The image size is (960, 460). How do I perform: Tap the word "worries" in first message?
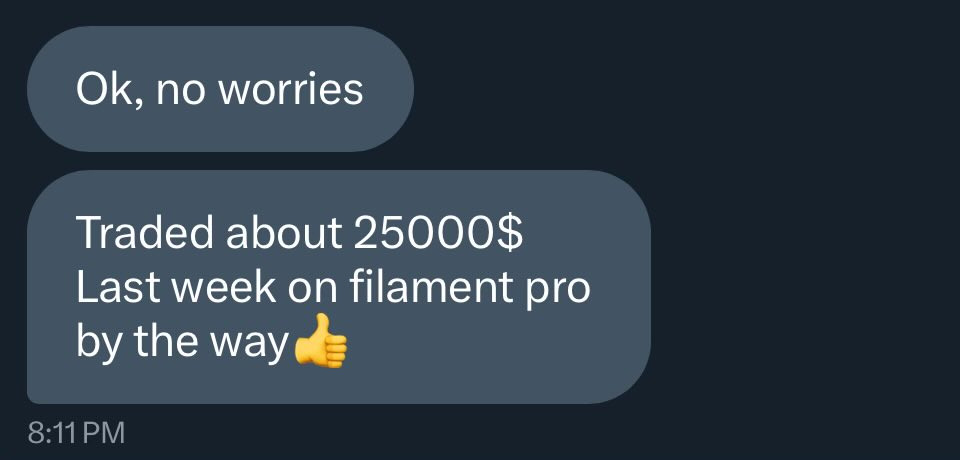291,89
